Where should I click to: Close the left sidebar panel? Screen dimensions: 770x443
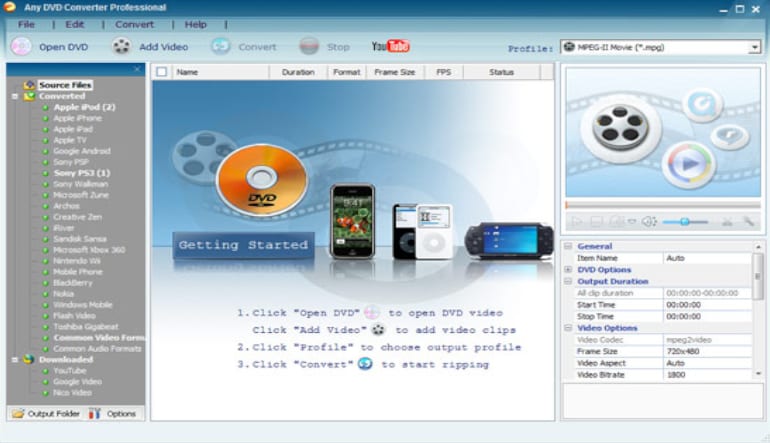coord(137,69)
